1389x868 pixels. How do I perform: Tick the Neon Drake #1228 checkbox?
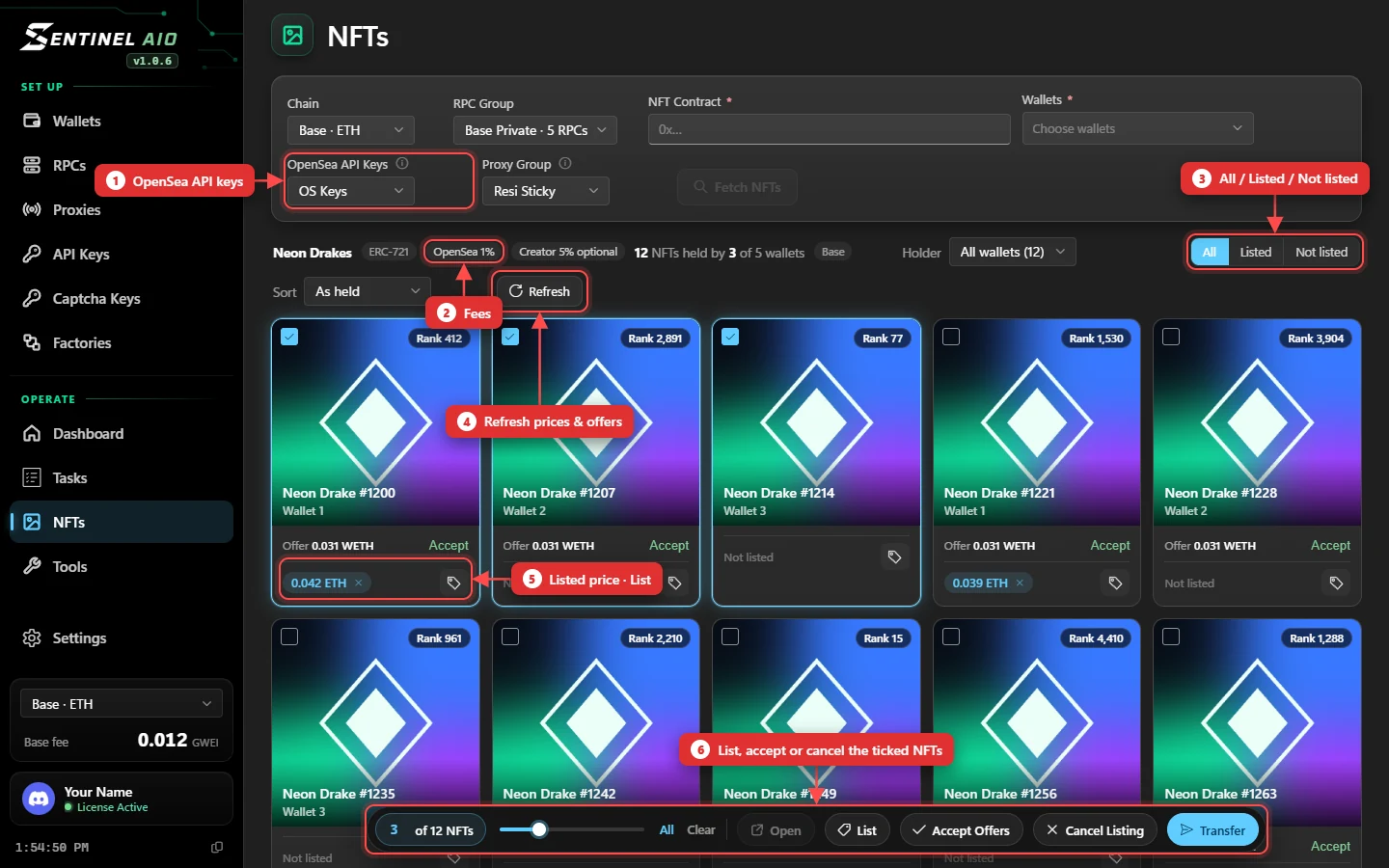(x=1171, y=337)
